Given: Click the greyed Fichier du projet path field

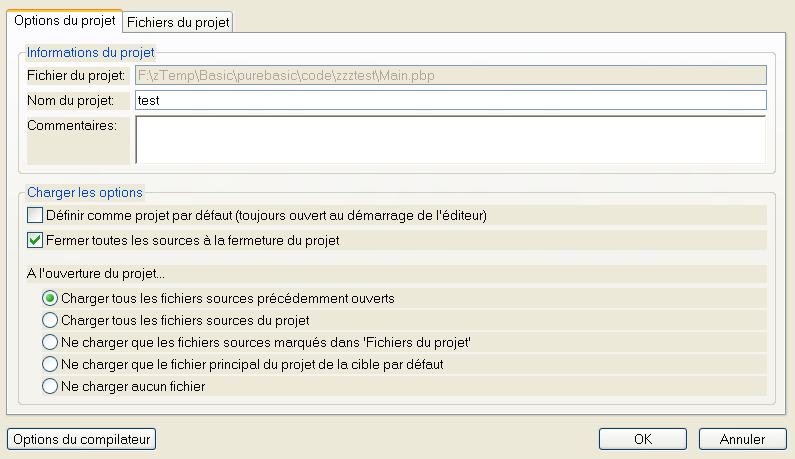Looking at the screenshot, I should 451,76.
